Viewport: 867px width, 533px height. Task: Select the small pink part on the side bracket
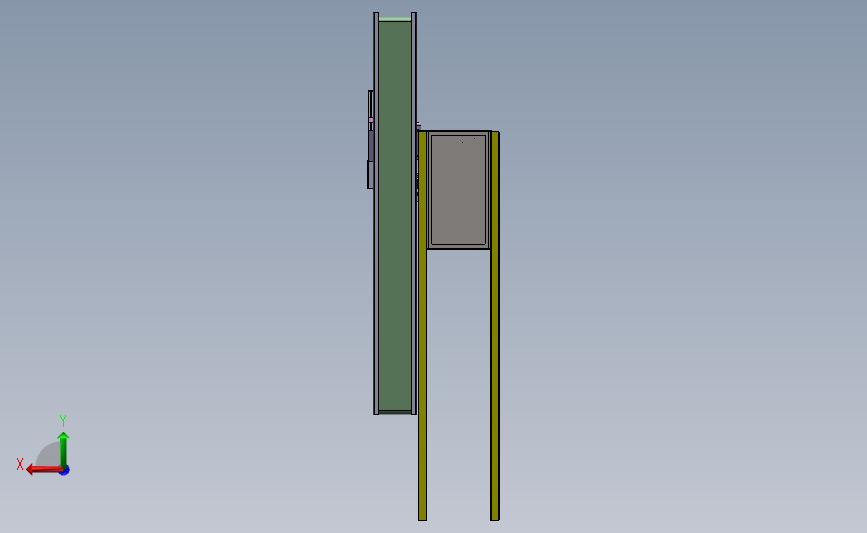(371, 120)
